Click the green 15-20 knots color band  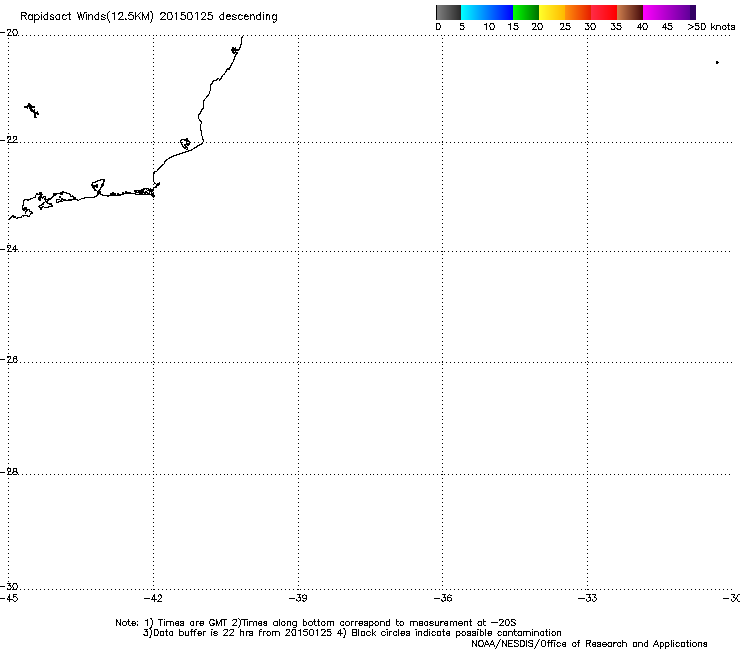(526, 12)
